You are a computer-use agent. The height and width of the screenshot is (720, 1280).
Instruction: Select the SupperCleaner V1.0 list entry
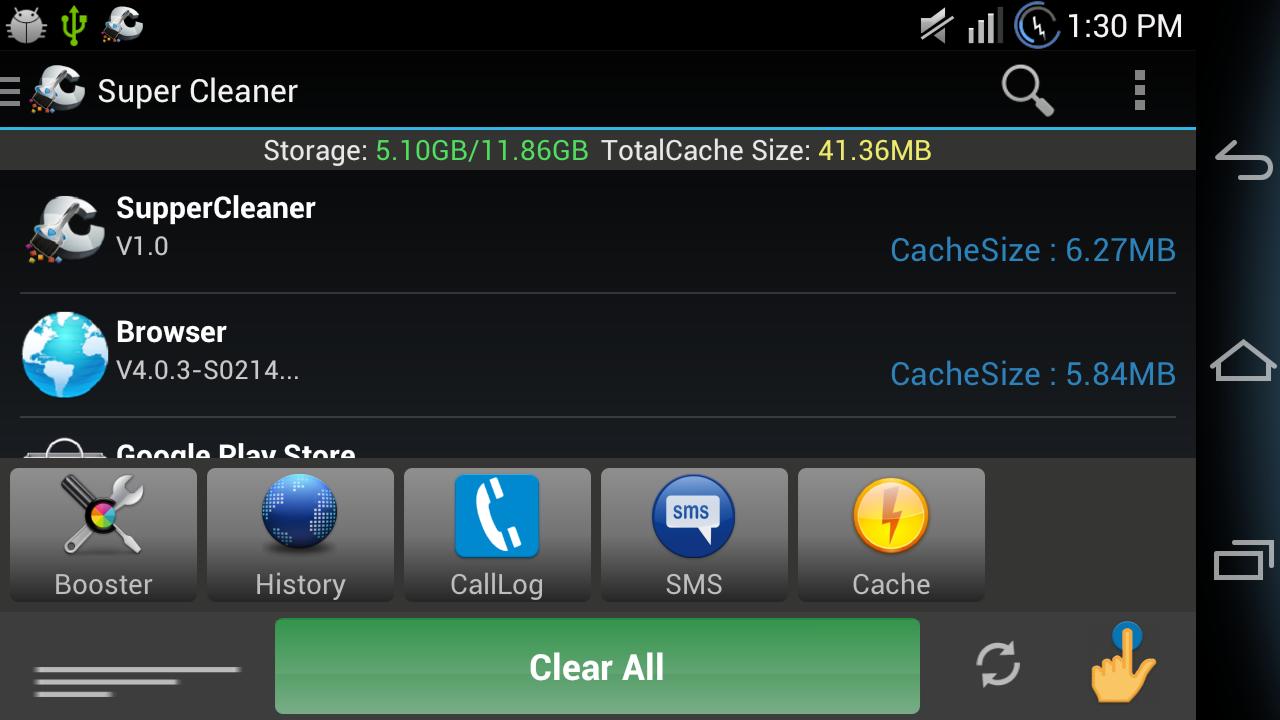[598, 231]
